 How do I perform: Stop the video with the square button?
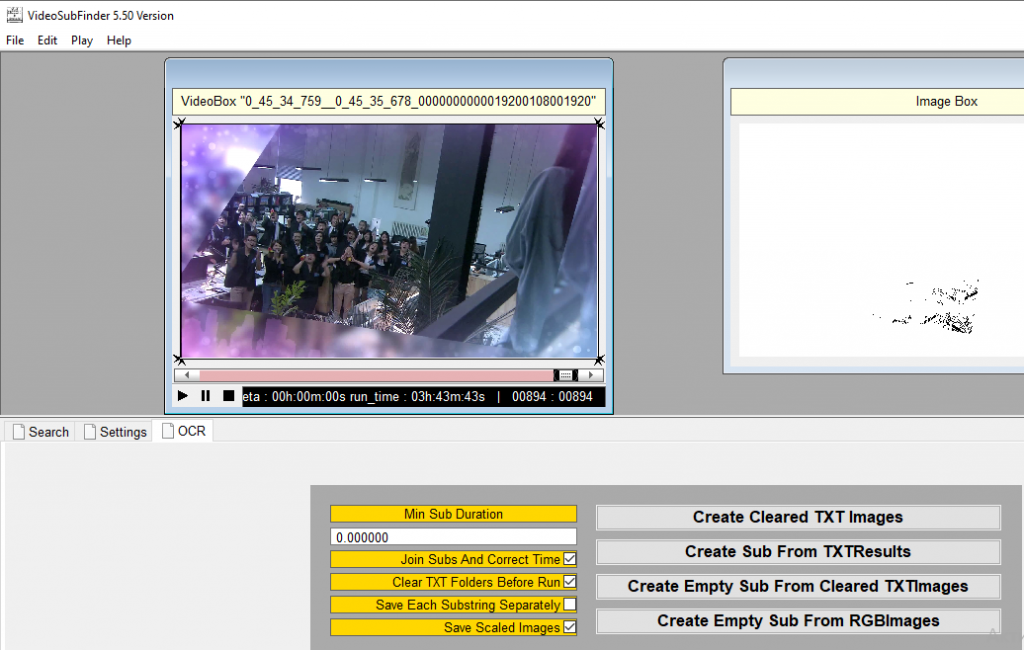(228, 396)
